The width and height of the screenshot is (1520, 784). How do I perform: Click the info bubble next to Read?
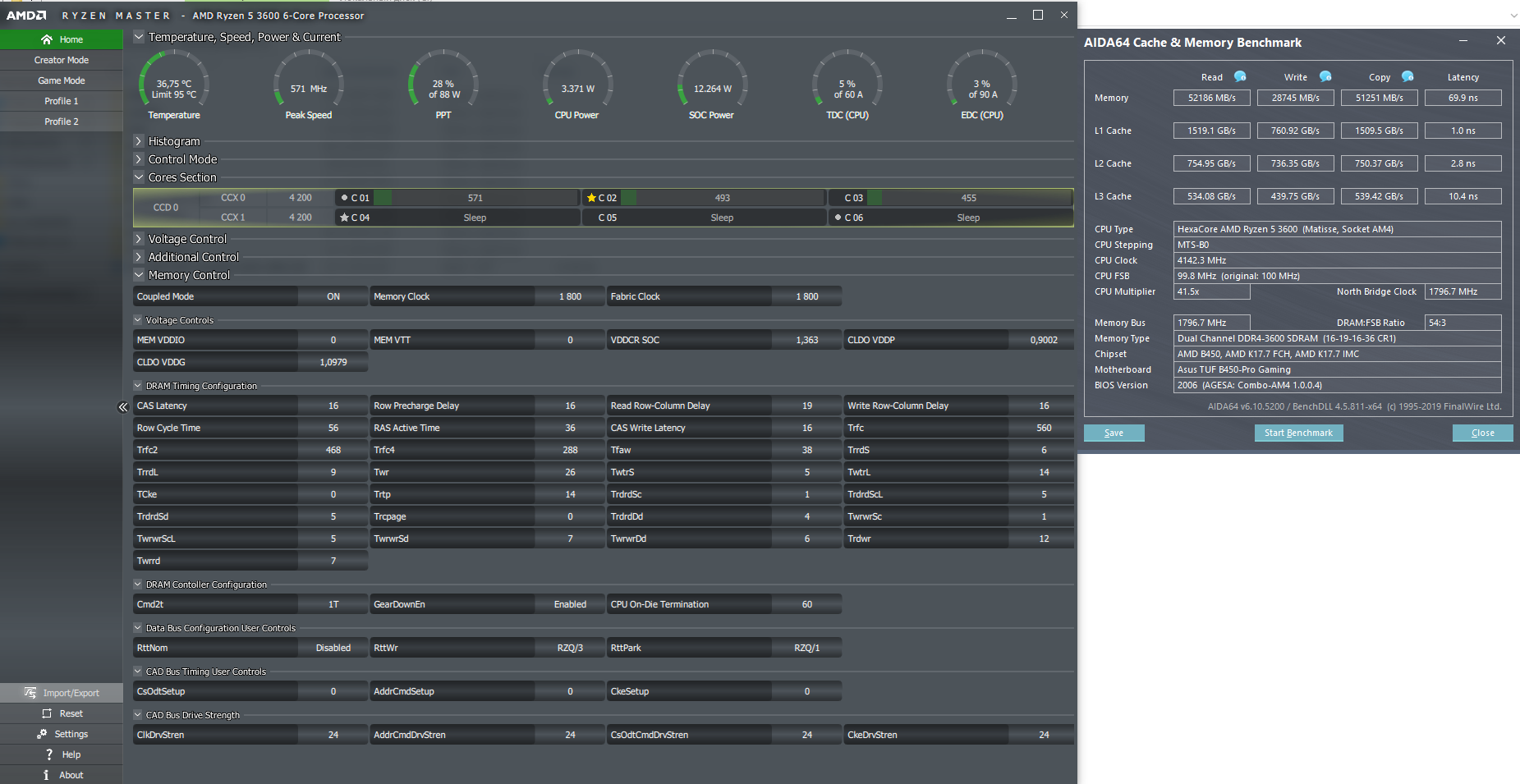pos(1240,76)
